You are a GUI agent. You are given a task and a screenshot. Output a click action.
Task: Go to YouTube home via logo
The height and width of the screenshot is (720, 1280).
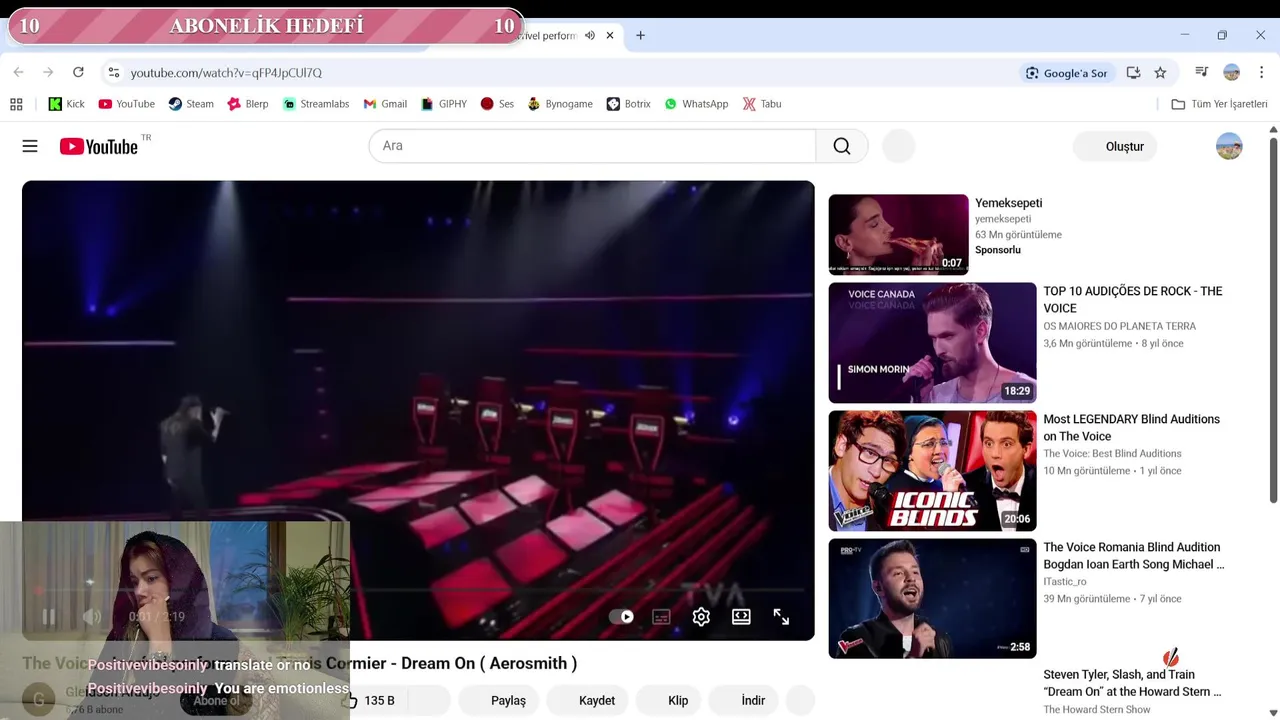[x=99, y=147]
